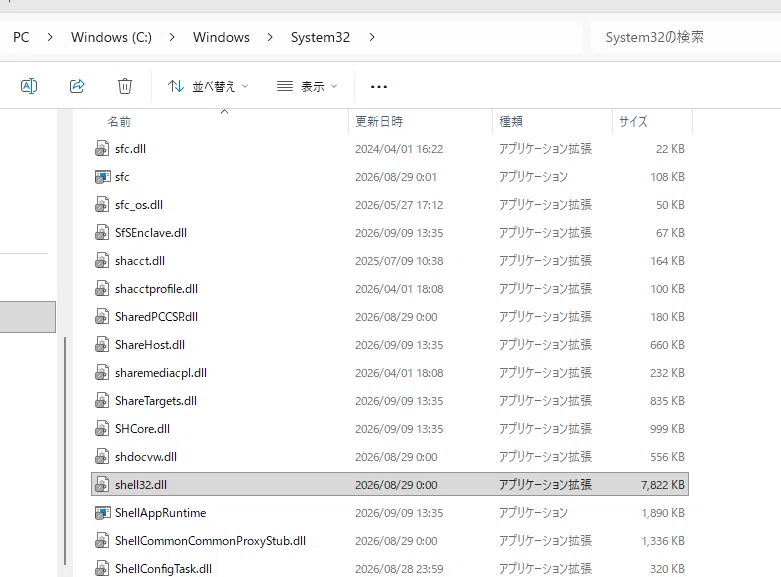The height and width of the screenshot is (577, 781).
Task: Click the System32 breadcrumb segment
Action: pos(320,37)
